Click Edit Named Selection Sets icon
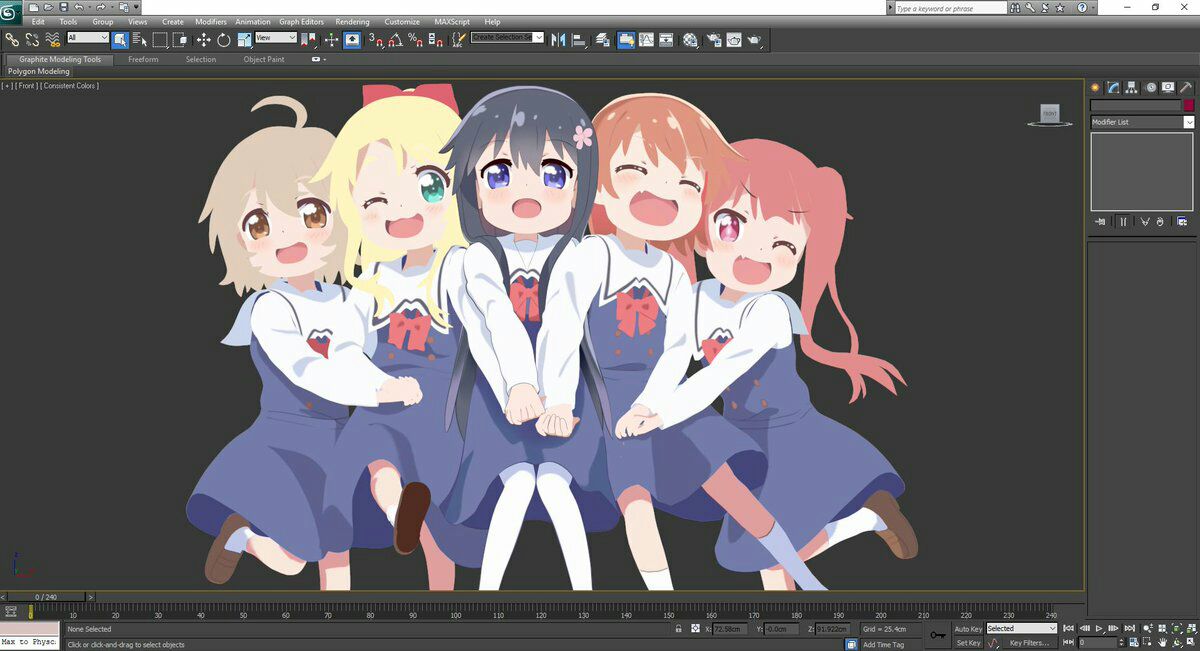 pos(458,40)
